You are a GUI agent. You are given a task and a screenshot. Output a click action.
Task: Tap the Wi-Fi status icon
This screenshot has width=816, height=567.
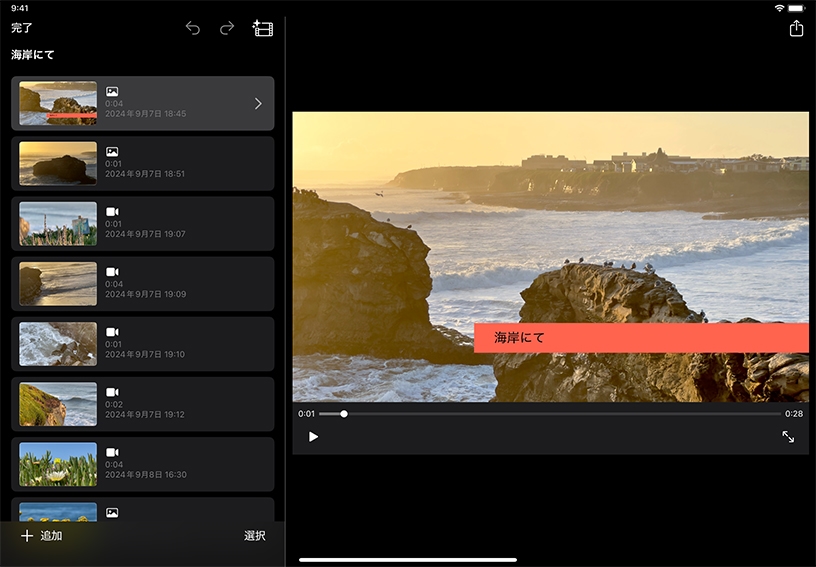[x=779, y=8]
